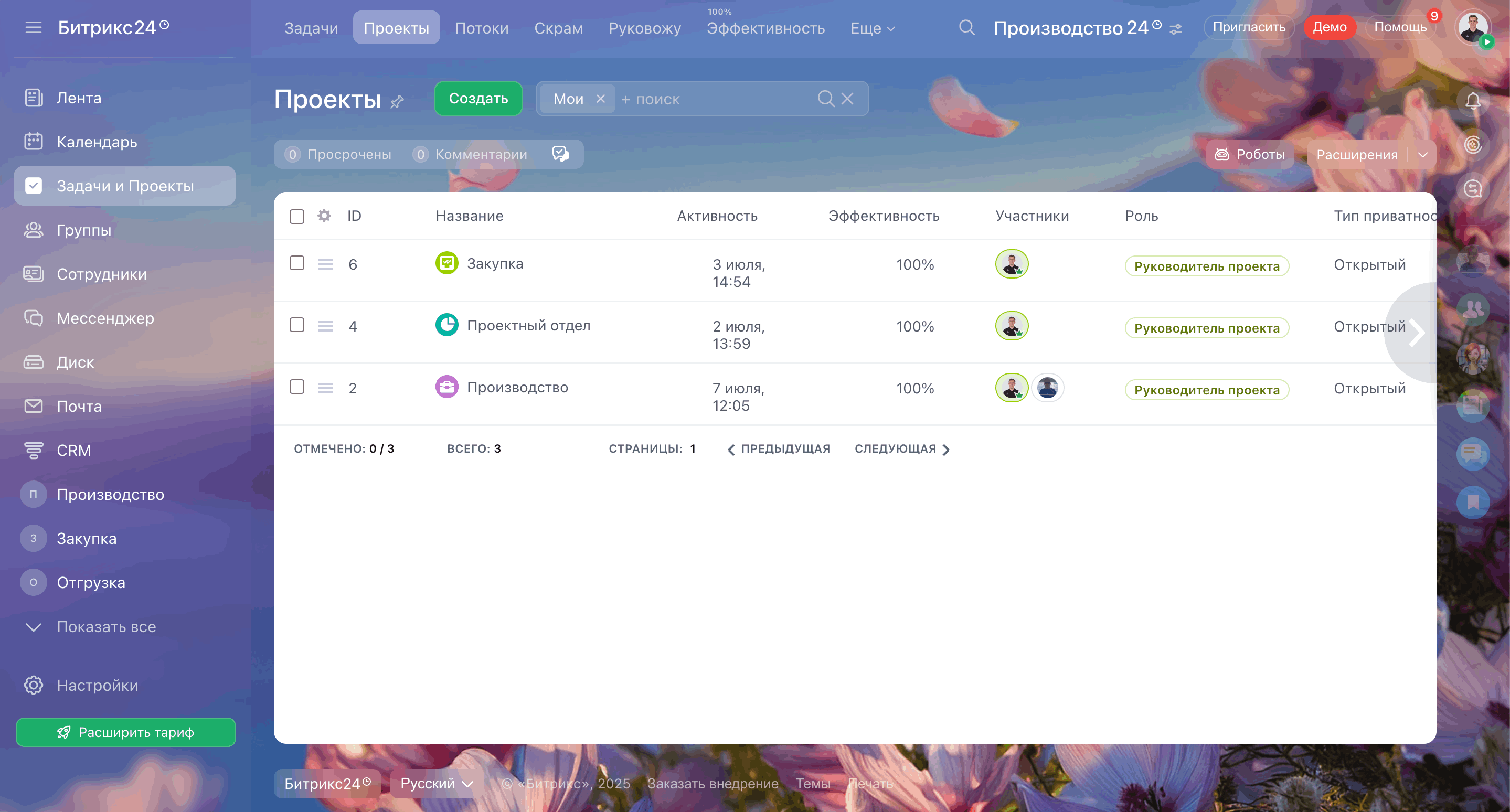This screenshot has height=812, width=1510.
Task: Check the Закупка project checkbox
Action: 297,263
